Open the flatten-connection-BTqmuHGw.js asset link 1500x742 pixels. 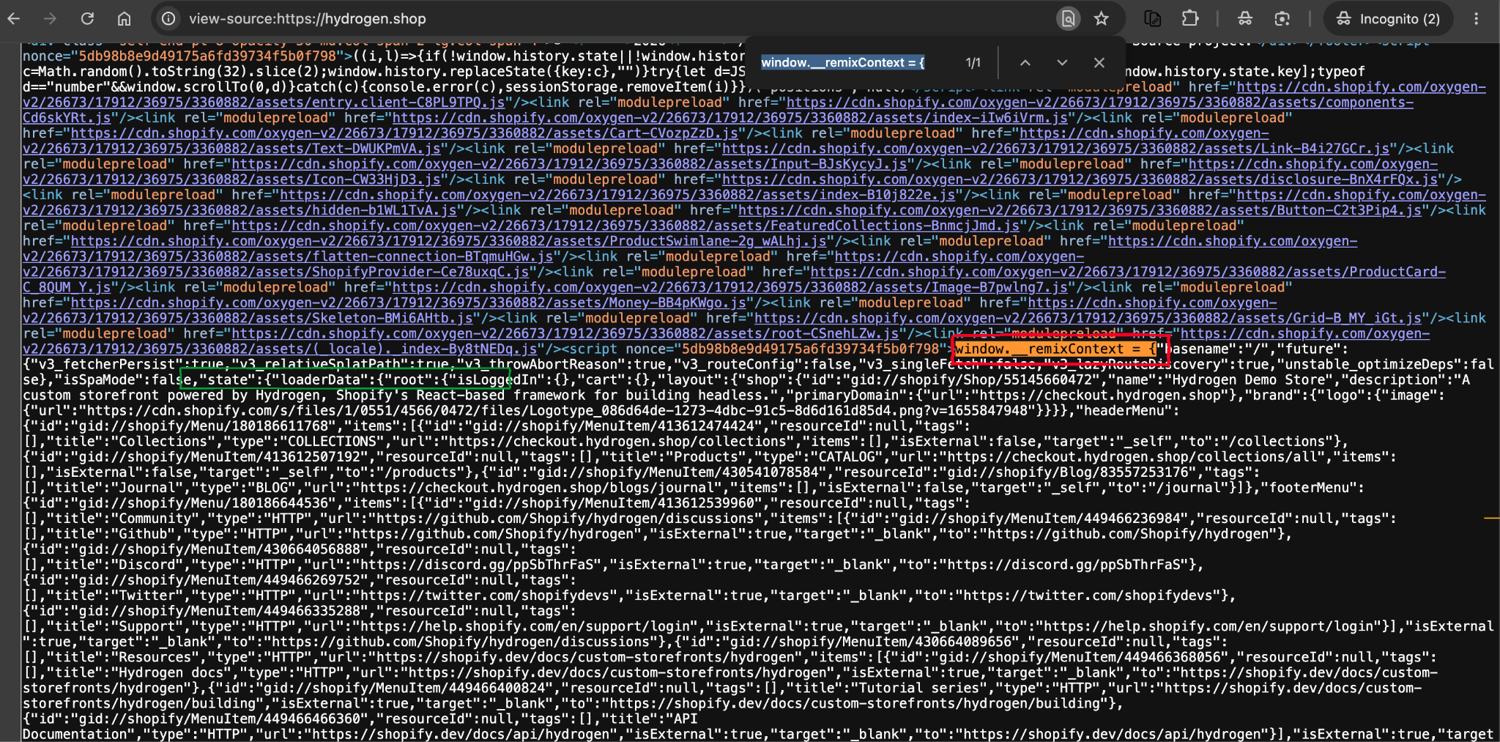(288, 257)
